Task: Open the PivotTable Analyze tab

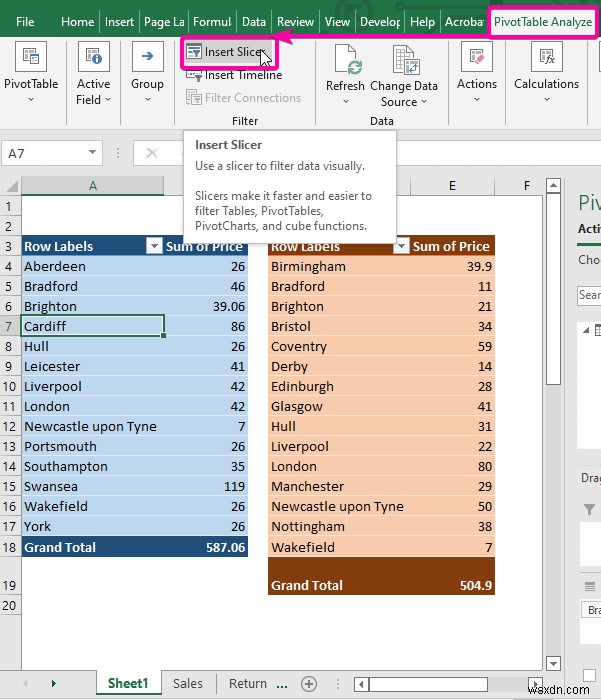Action: point(543,21)
